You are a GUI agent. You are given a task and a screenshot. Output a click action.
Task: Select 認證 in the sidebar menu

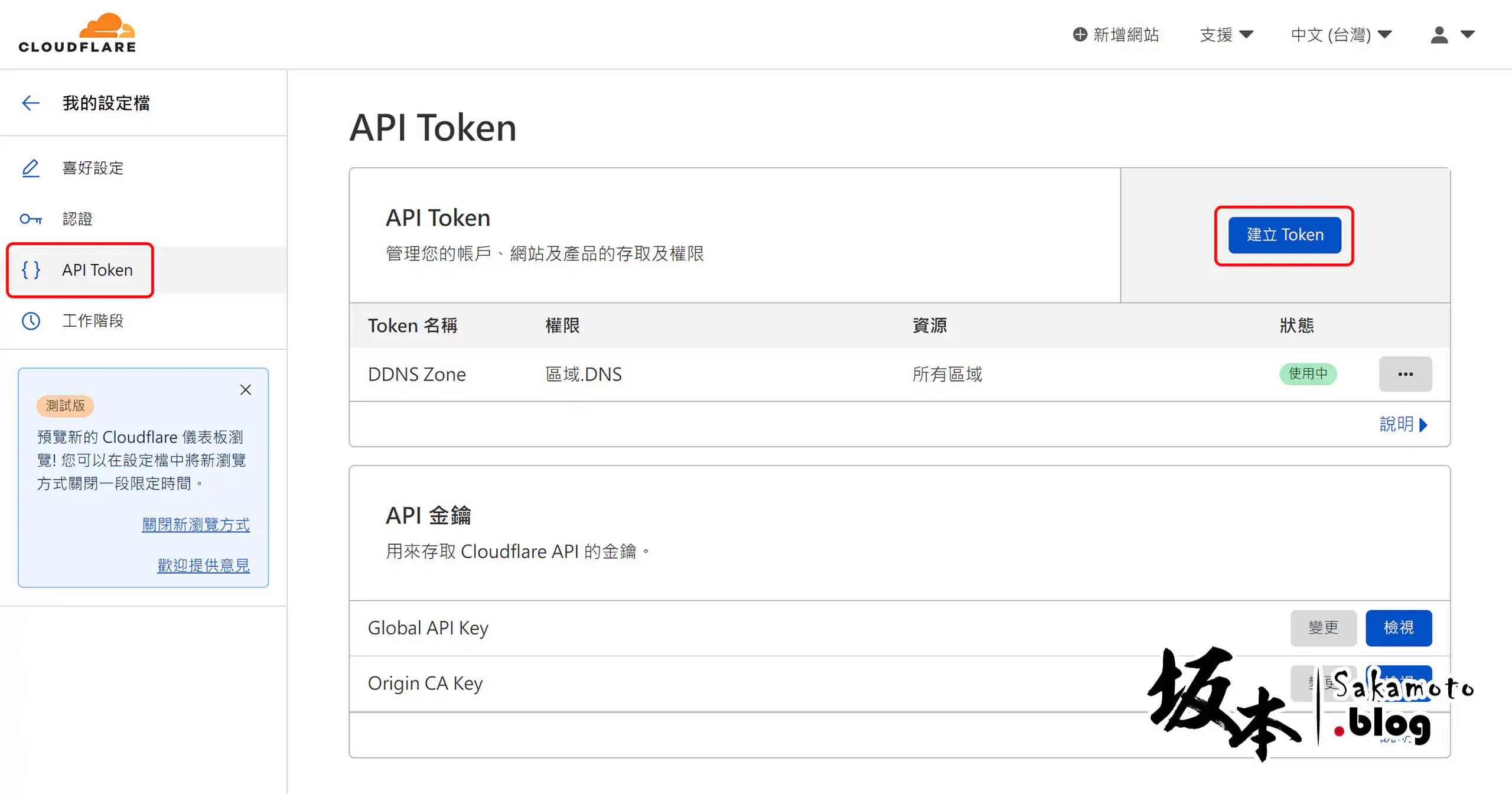click(77, 219)
